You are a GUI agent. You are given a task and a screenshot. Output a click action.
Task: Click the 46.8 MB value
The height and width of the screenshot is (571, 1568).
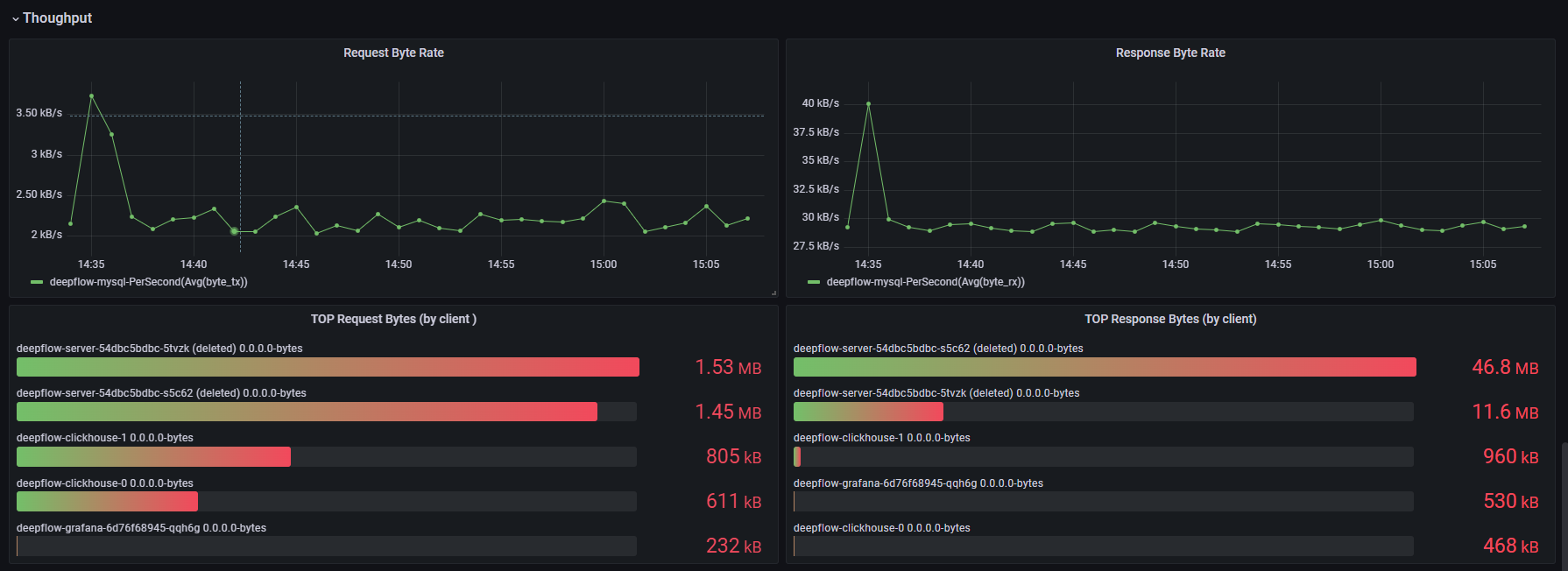point(1505,367)
